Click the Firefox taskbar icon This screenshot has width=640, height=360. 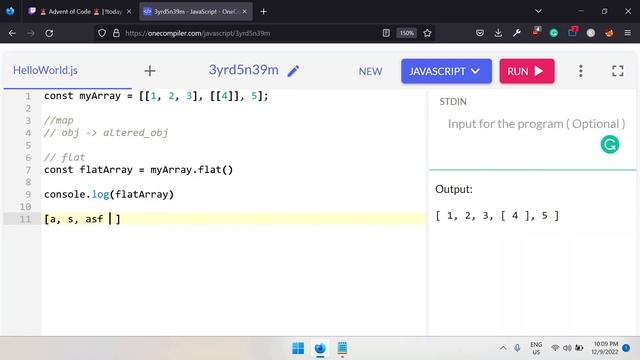pos(320,348)
